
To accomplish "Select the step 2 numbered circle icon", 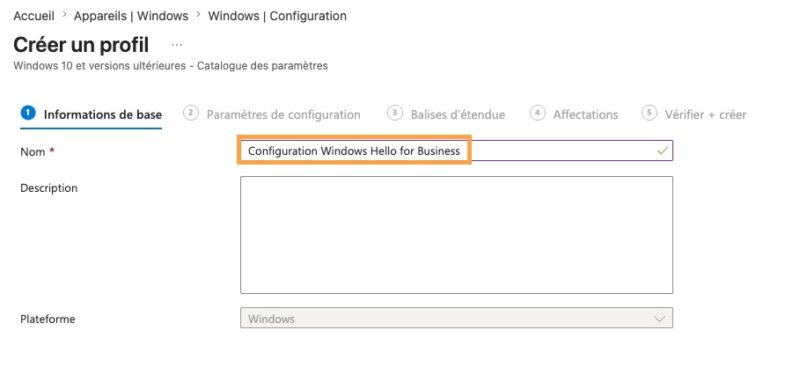I will point(190,113).
